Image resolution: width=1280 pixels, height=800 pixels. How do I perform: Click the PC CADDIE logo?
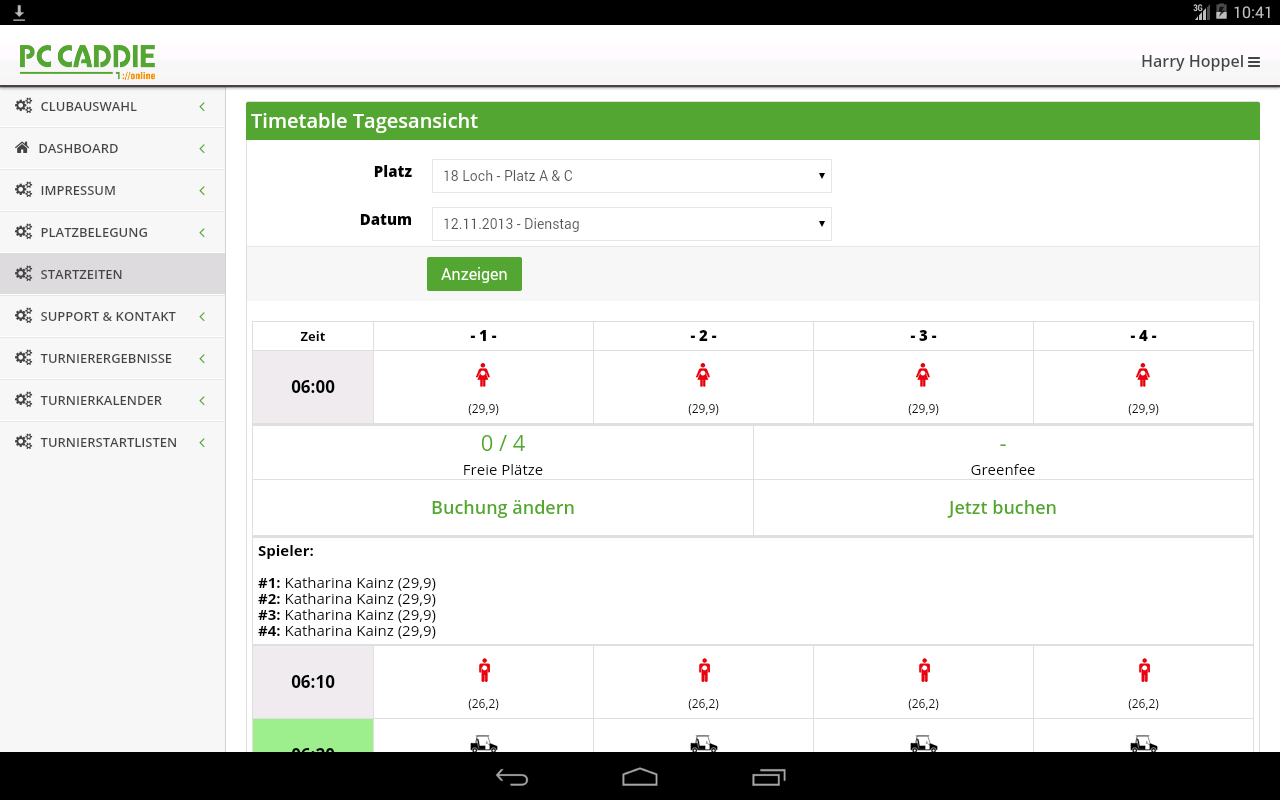coord(87,60)
